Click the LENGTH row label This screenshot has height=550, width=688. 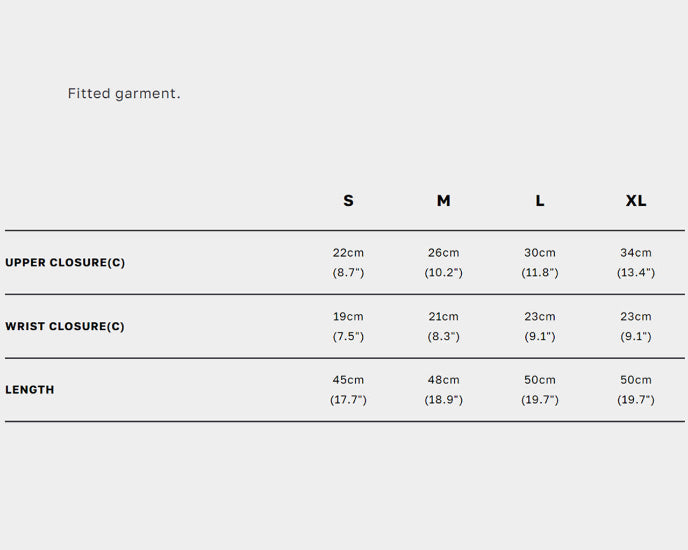click(30, 390)
